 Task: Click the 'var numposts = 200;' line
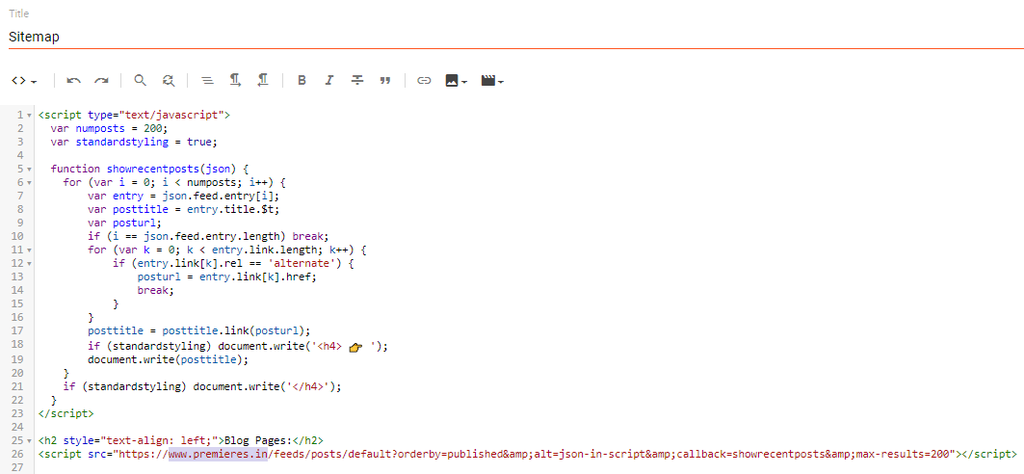click(x=109, y=128)
